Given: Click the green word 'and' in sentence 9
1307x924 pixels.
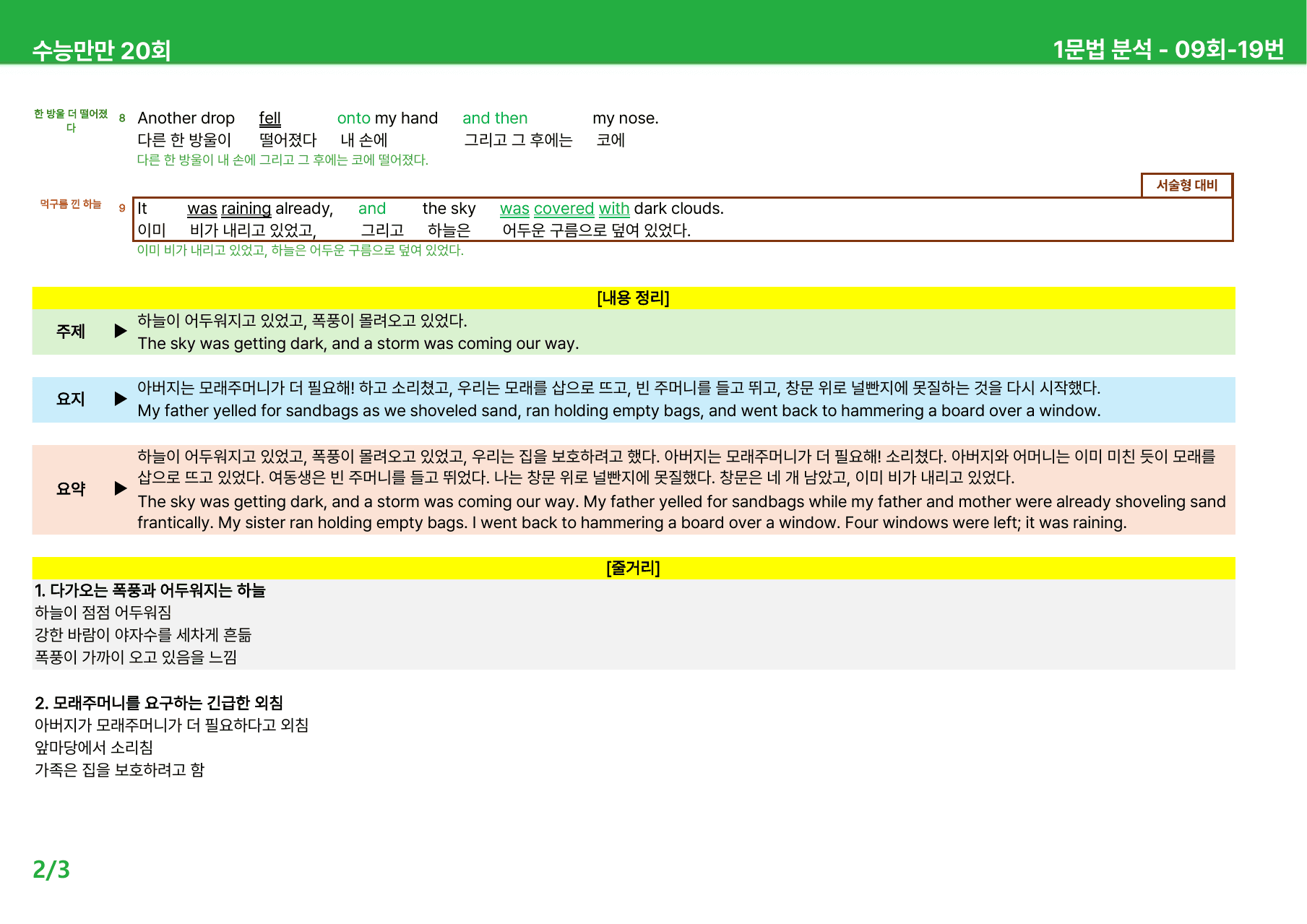Looking at the screenshot, I should [x=372, y=208].
